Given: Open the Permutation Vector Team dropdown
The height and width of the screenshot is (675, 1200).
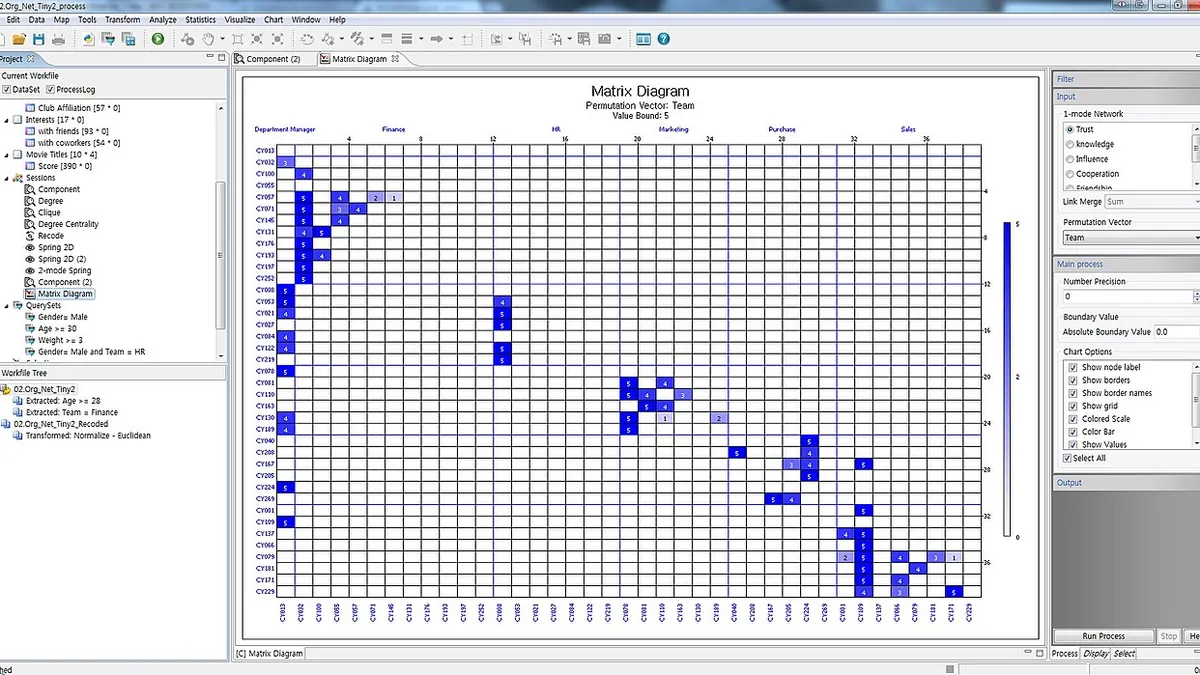Looking at the screenshot, I should (1130, 238).
